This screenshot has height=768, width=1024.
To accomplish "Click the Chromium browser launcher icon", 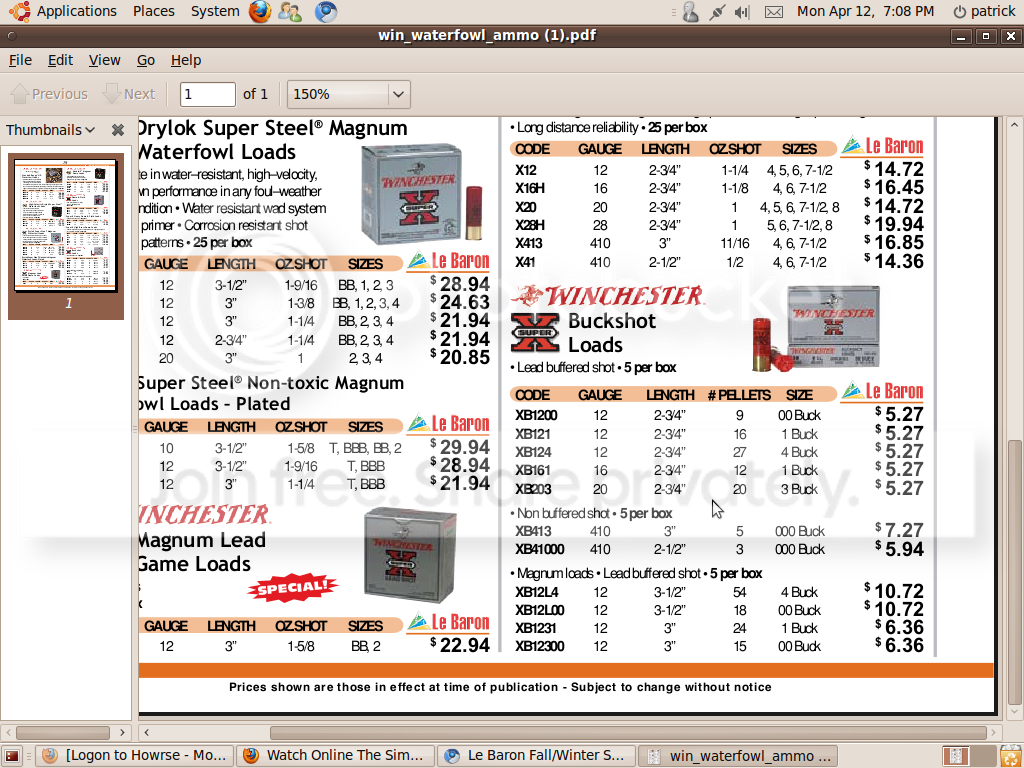I will [x=325, y=12].
